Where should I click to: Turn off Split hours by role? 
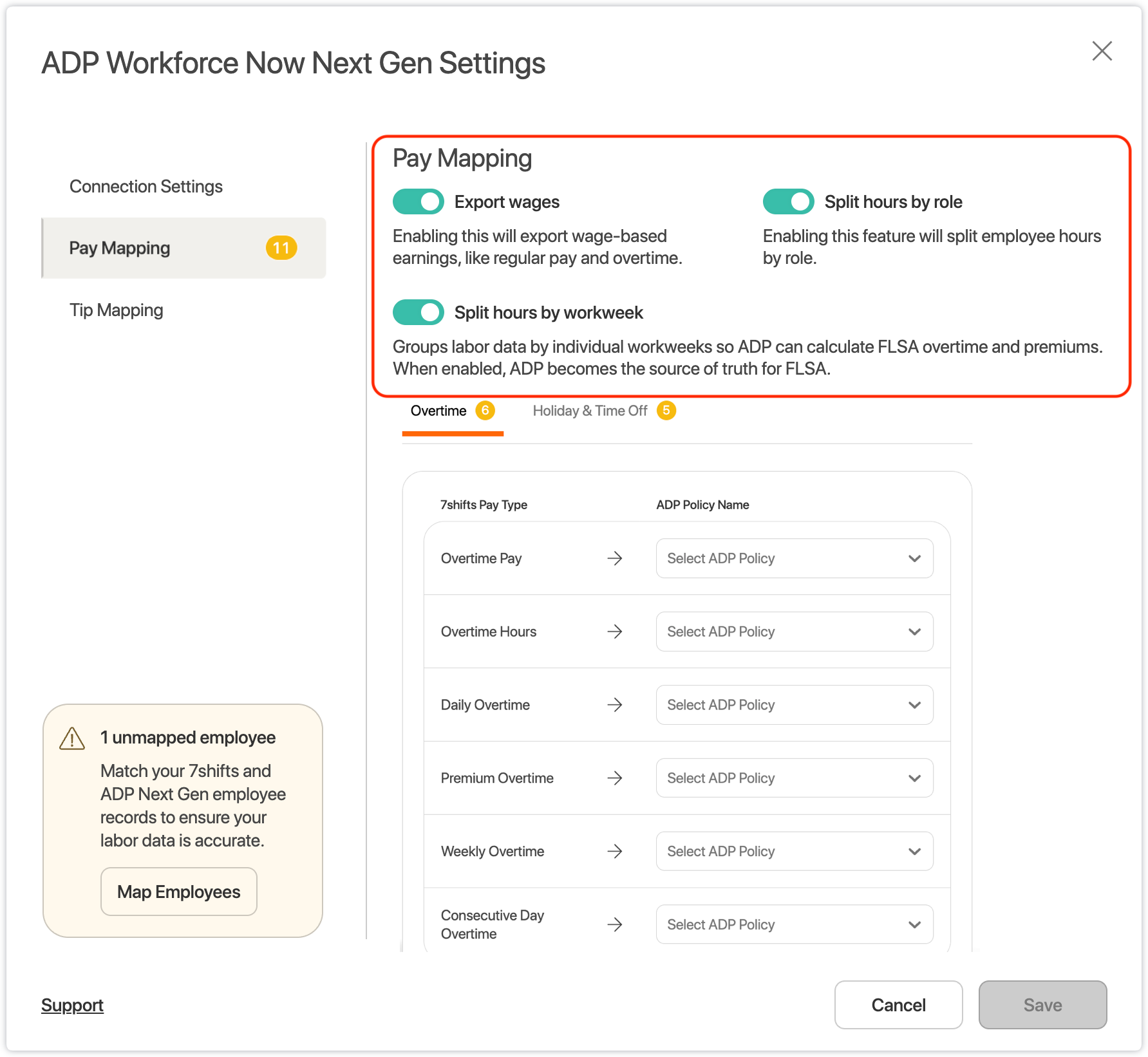pos(788,202)
